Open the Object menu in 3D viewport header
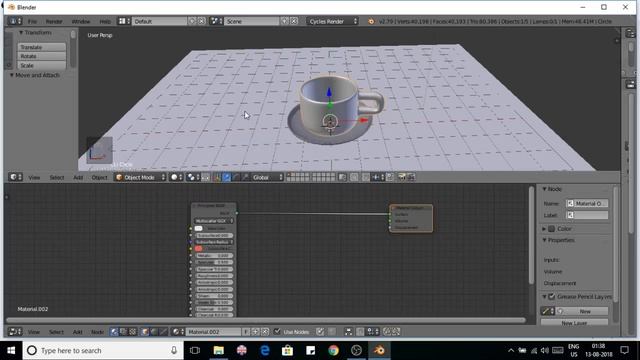Viewport: 640px width, 360px height. (99, 178)
